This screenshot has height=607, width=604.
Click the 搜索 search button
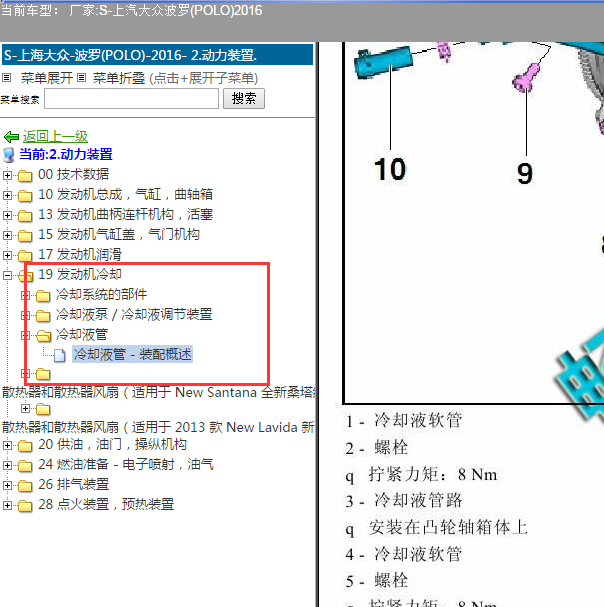[244, 98]
